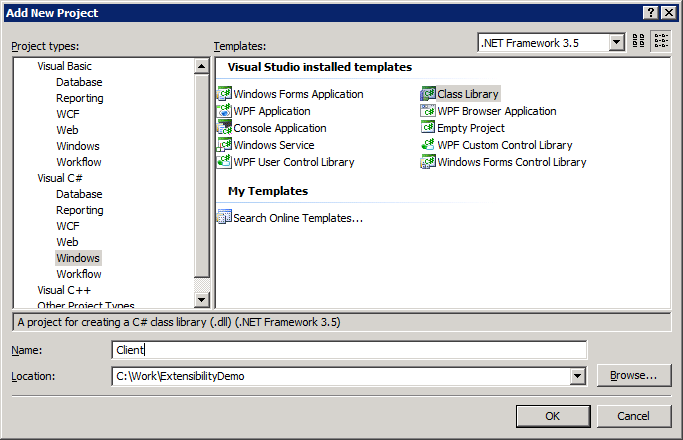Select Visual Basic project type

(64, 66)
